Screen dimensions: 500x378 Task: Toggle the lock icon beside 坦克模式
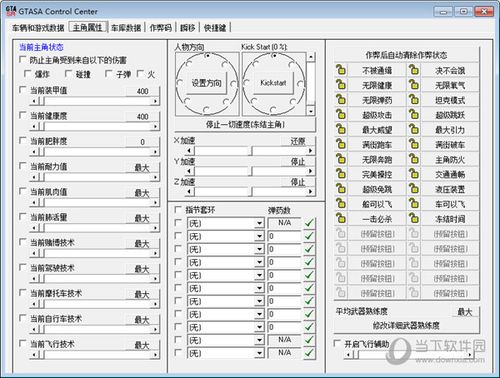pos(414,100)
